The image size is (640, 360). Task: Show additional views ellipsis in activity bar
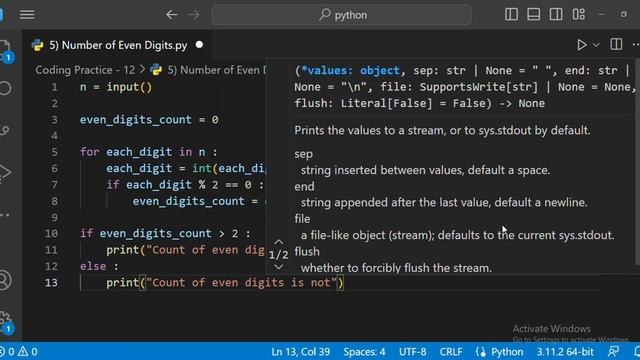(5, 215)
